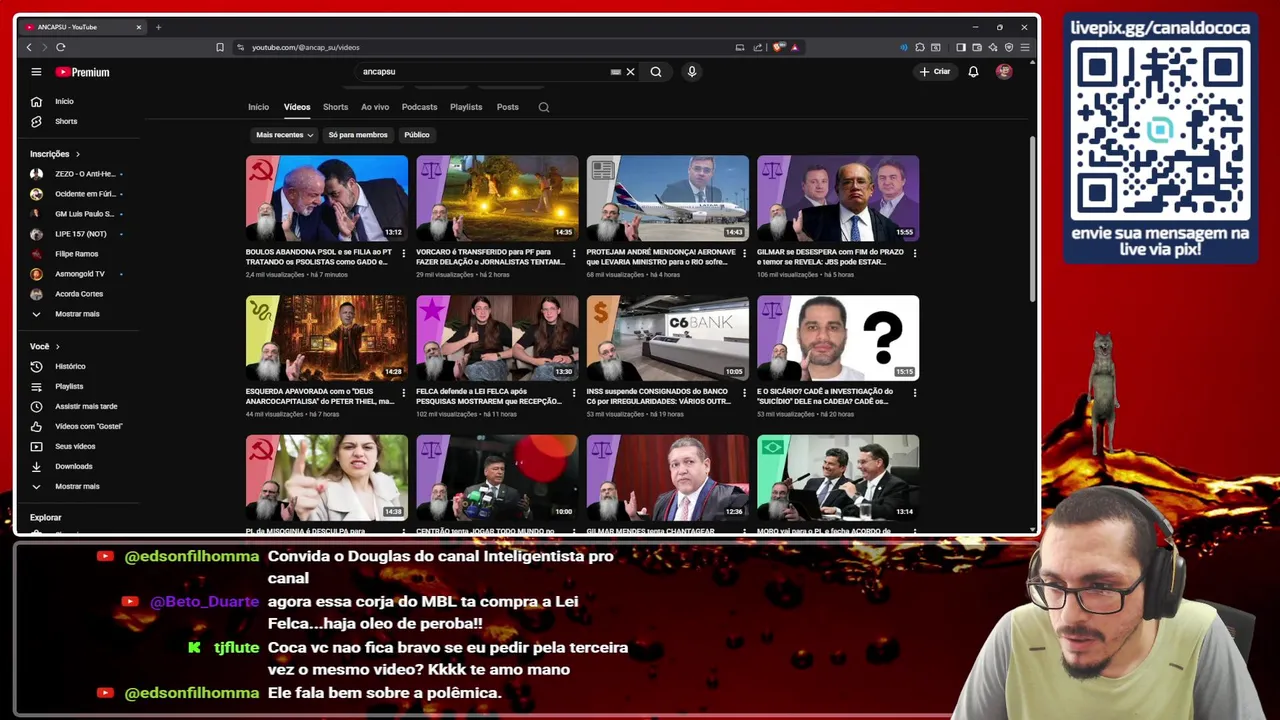Click the browser address bar URL
Viewport: 1280px width, 720px height.
(306, 47)
